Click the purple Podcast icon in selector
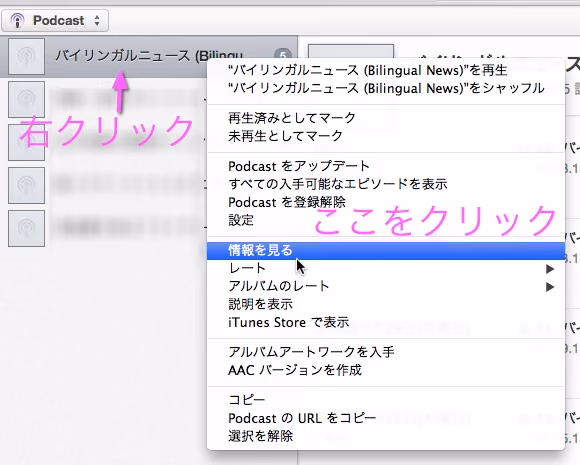 tap(17, 20)
